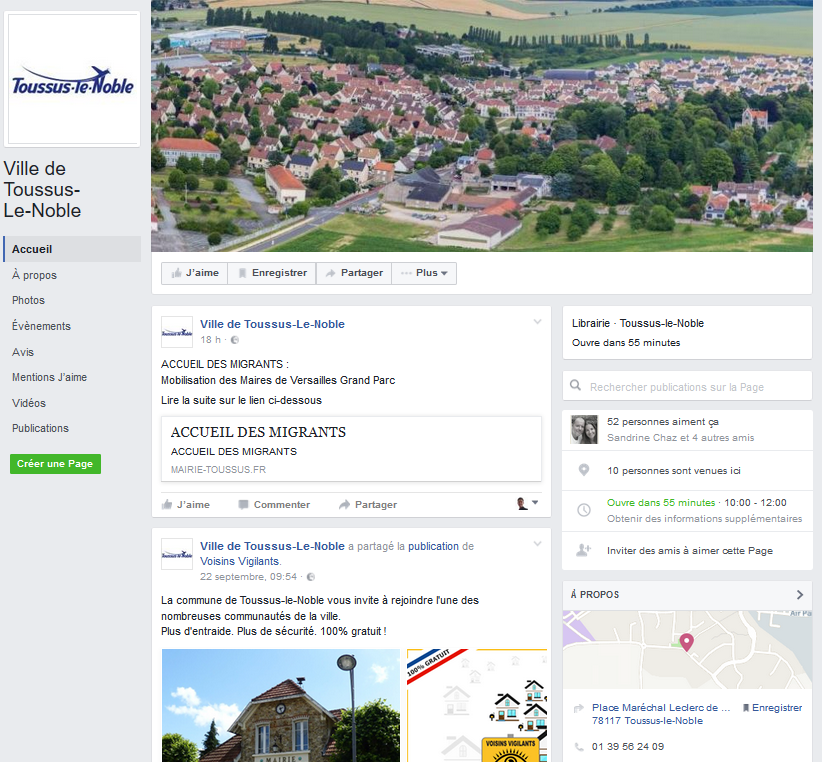The height and width of the screenshot is (762, 822).
Task: Click Sandrine Chaz et 4 autres amis
Action: point(680,438)
